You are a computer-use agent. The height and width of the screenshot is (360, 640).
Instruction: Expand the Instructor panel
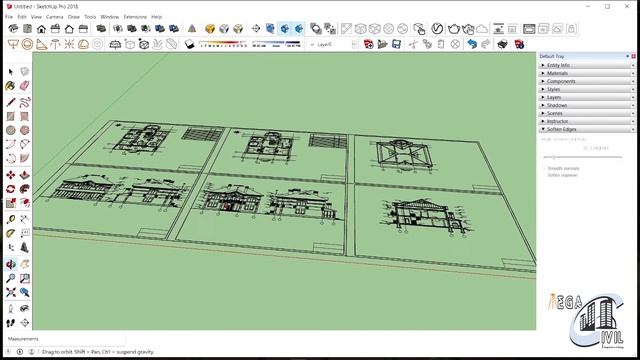coord(587,121)
